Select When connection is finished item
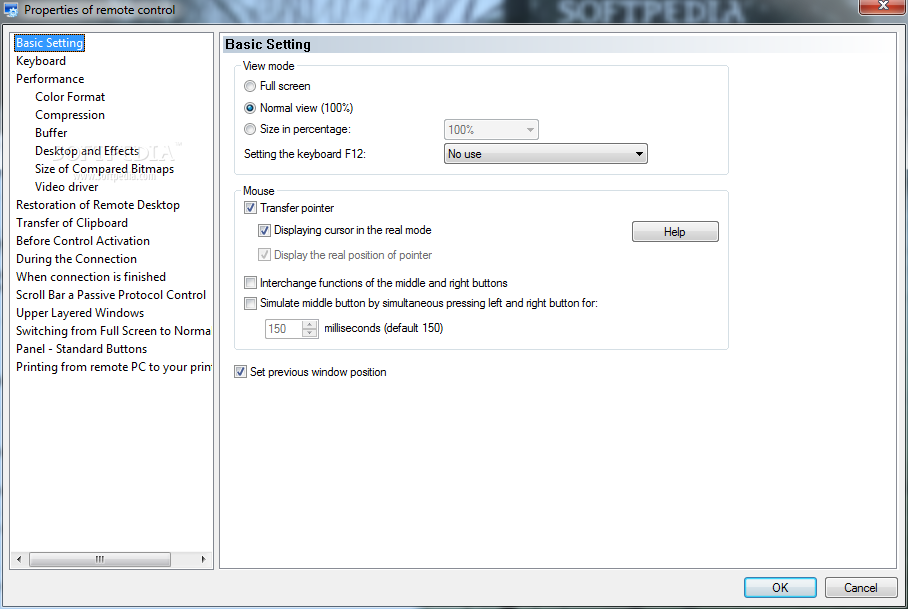908x609 pixels. click(91, 276)
